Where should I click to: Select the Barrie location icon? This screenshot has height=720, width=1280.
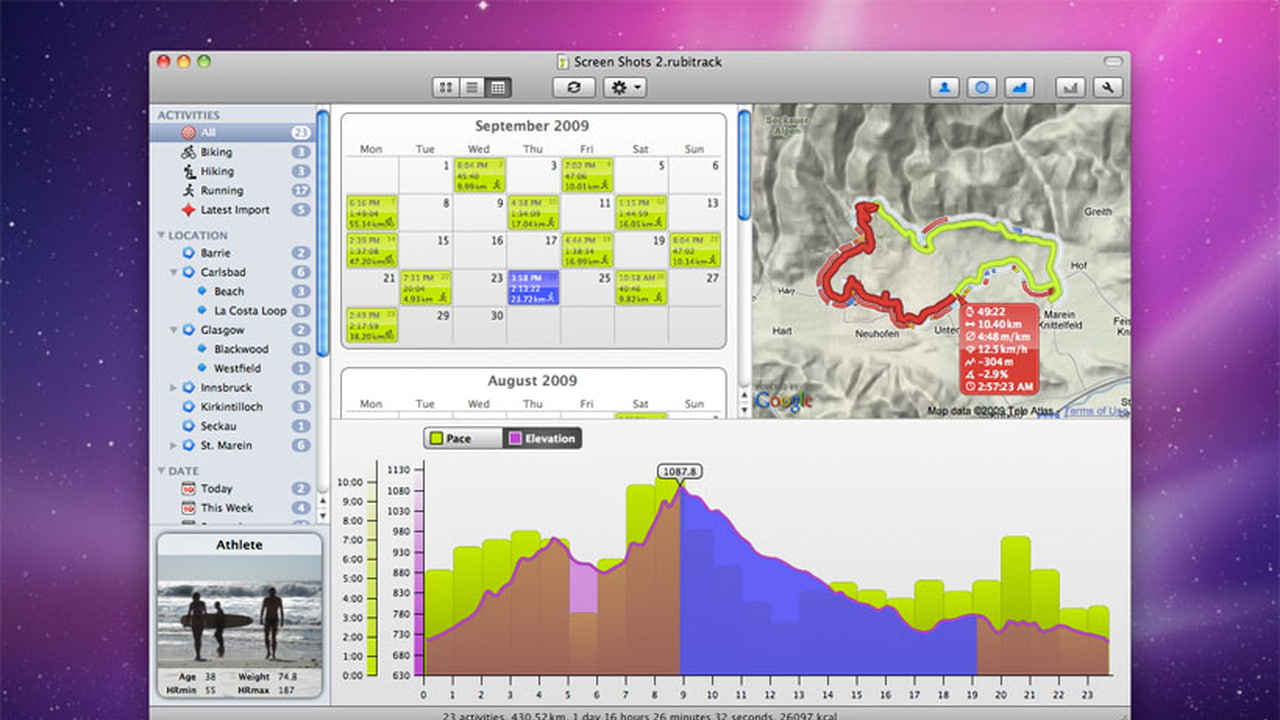188,253
